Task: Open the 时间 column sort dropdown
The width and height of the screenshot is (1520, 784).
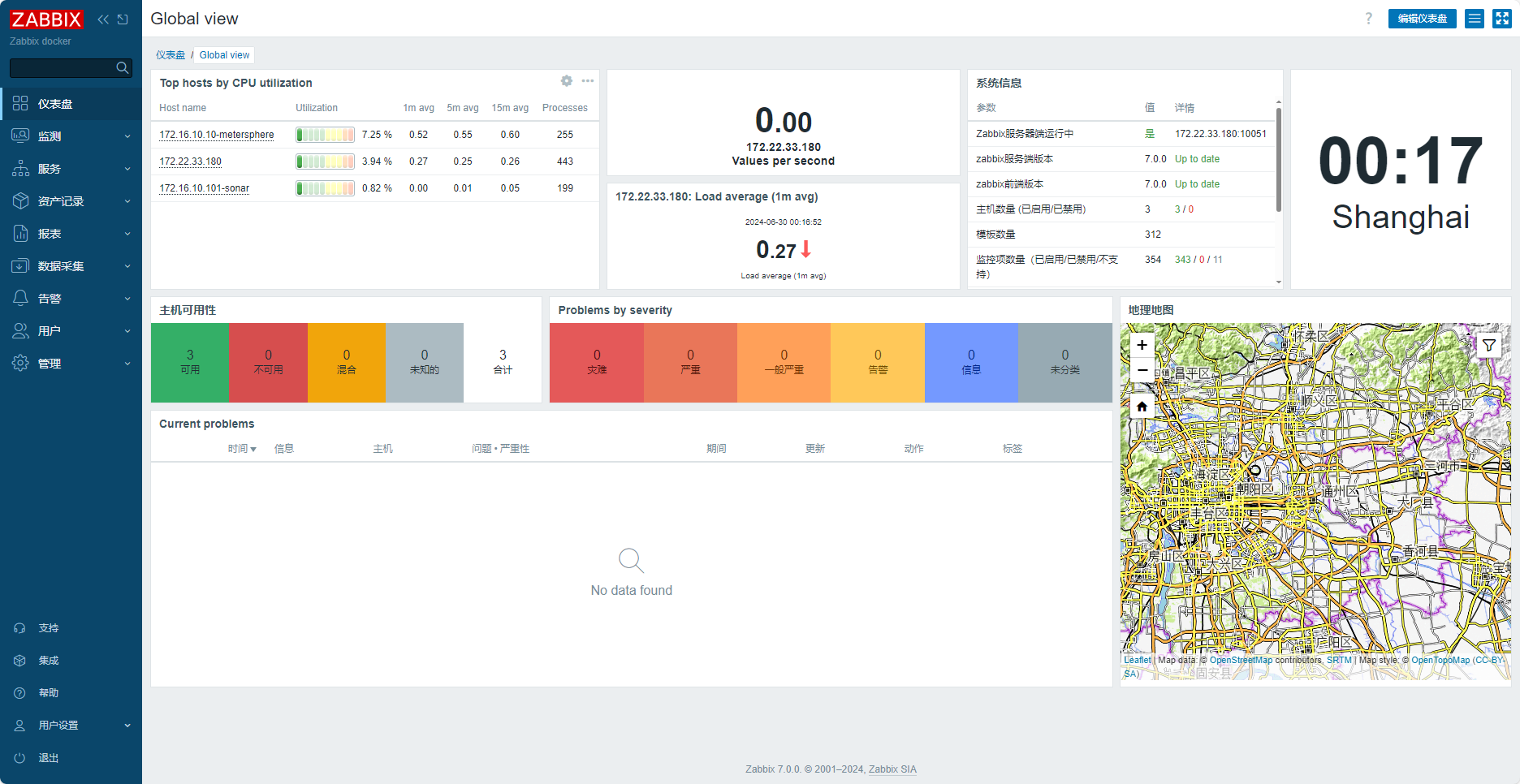Action: coord(243,448)
